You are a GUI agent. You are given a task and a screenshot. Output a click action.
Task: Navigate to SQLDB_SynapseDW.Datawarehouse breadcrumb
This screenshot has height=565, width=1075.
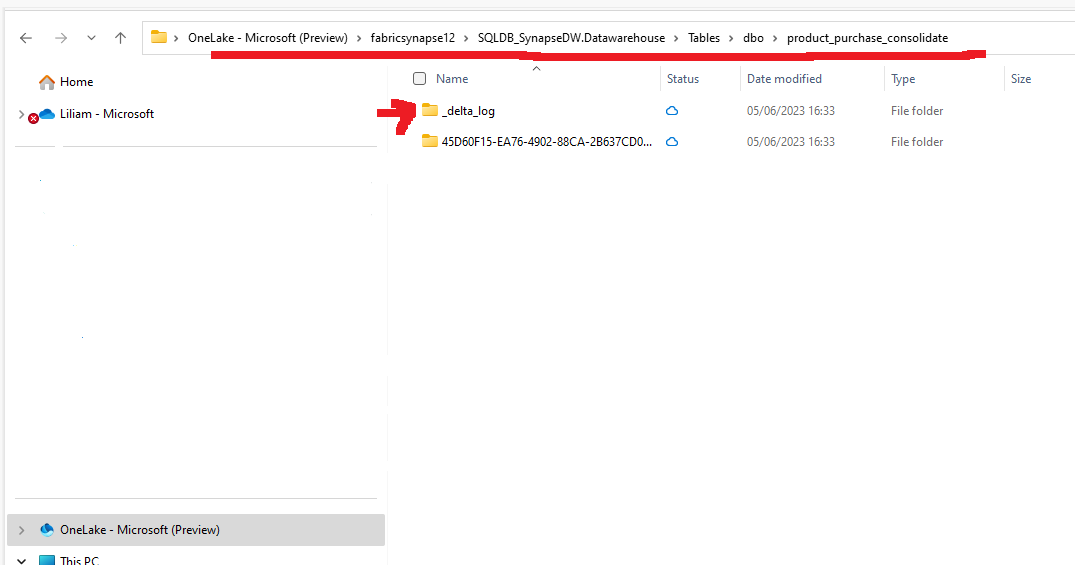(x=571, y=38)
